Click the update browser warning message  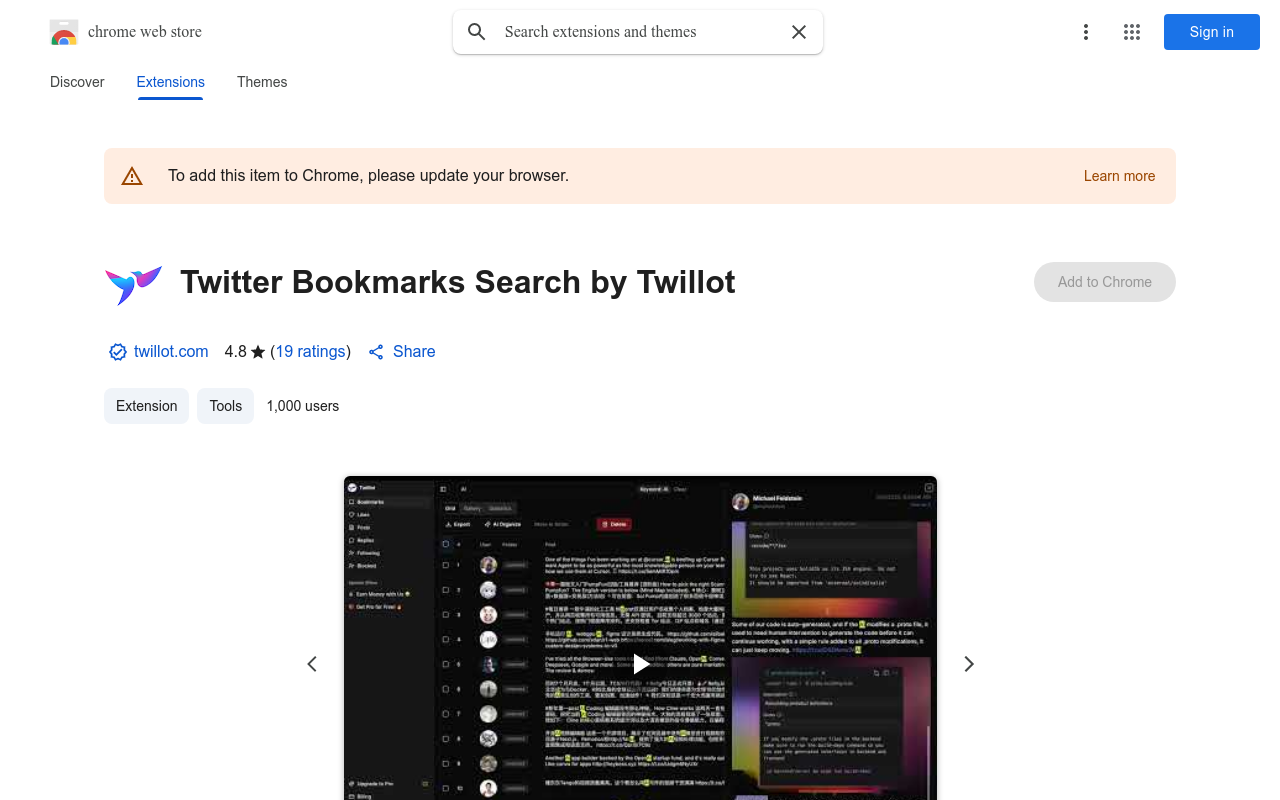(368, 176)
